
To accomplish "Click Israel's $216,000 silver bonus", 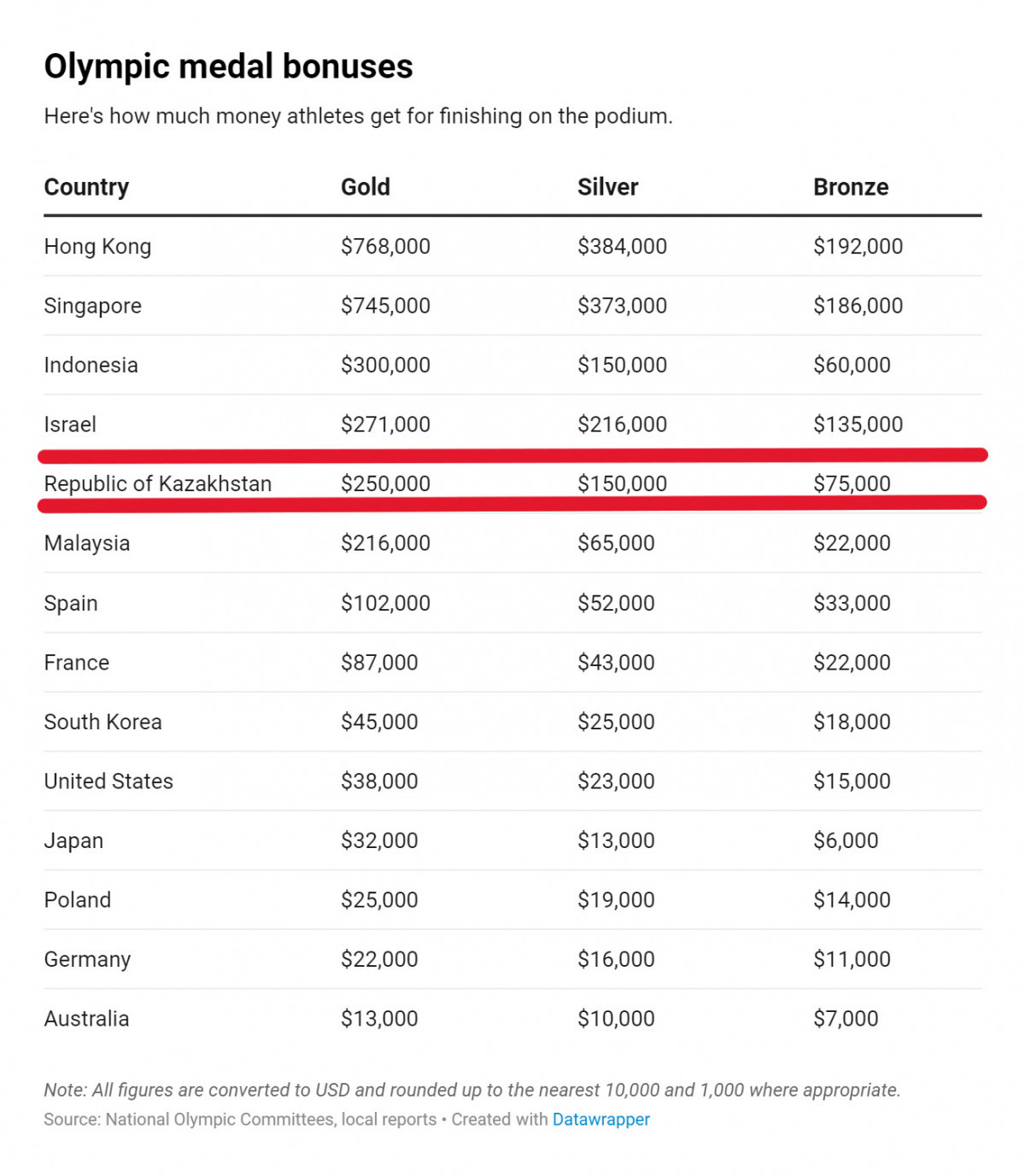I will coord(622,424).
